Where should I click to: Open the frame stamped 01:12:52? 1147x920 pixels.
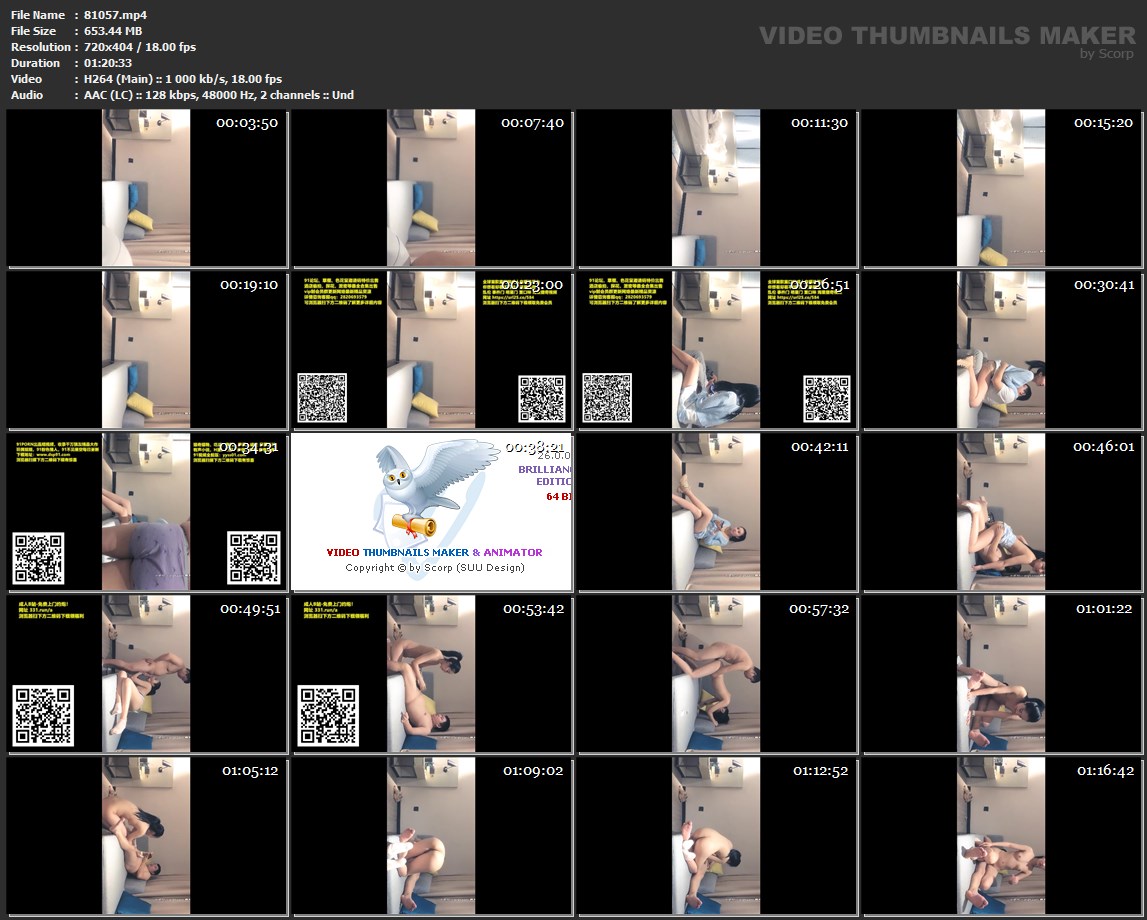pyautogui.click(x=717, y=835)
